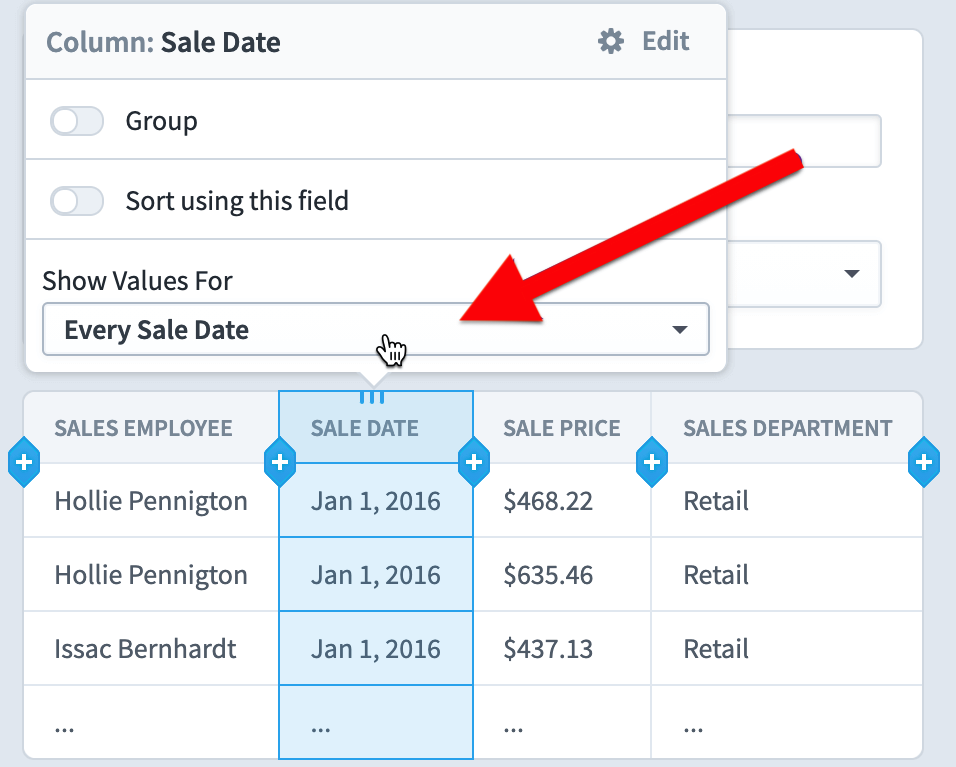
Task: Add column between Sale Date and Sale Price
Action: (474, 462)
